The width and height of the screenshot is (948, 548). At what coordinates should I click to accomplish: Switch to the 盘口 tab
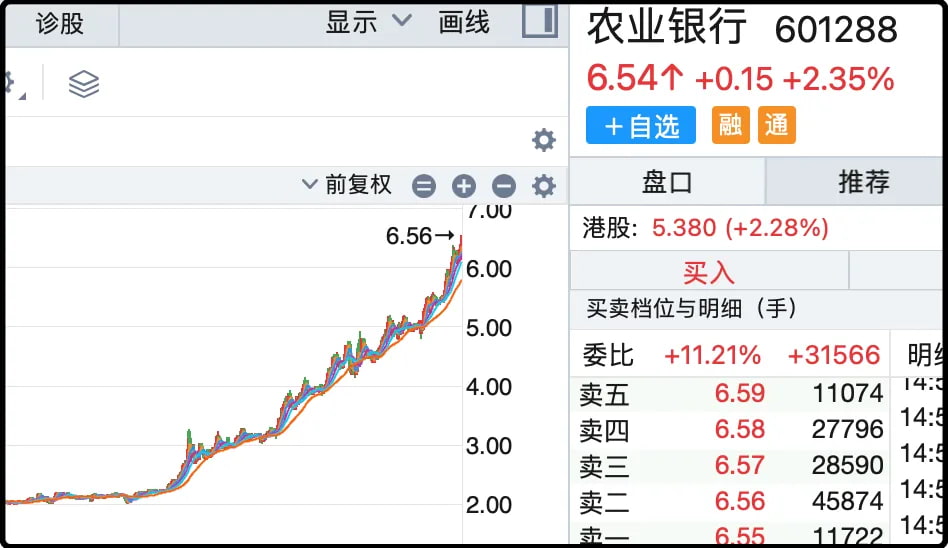pos(667,181)
